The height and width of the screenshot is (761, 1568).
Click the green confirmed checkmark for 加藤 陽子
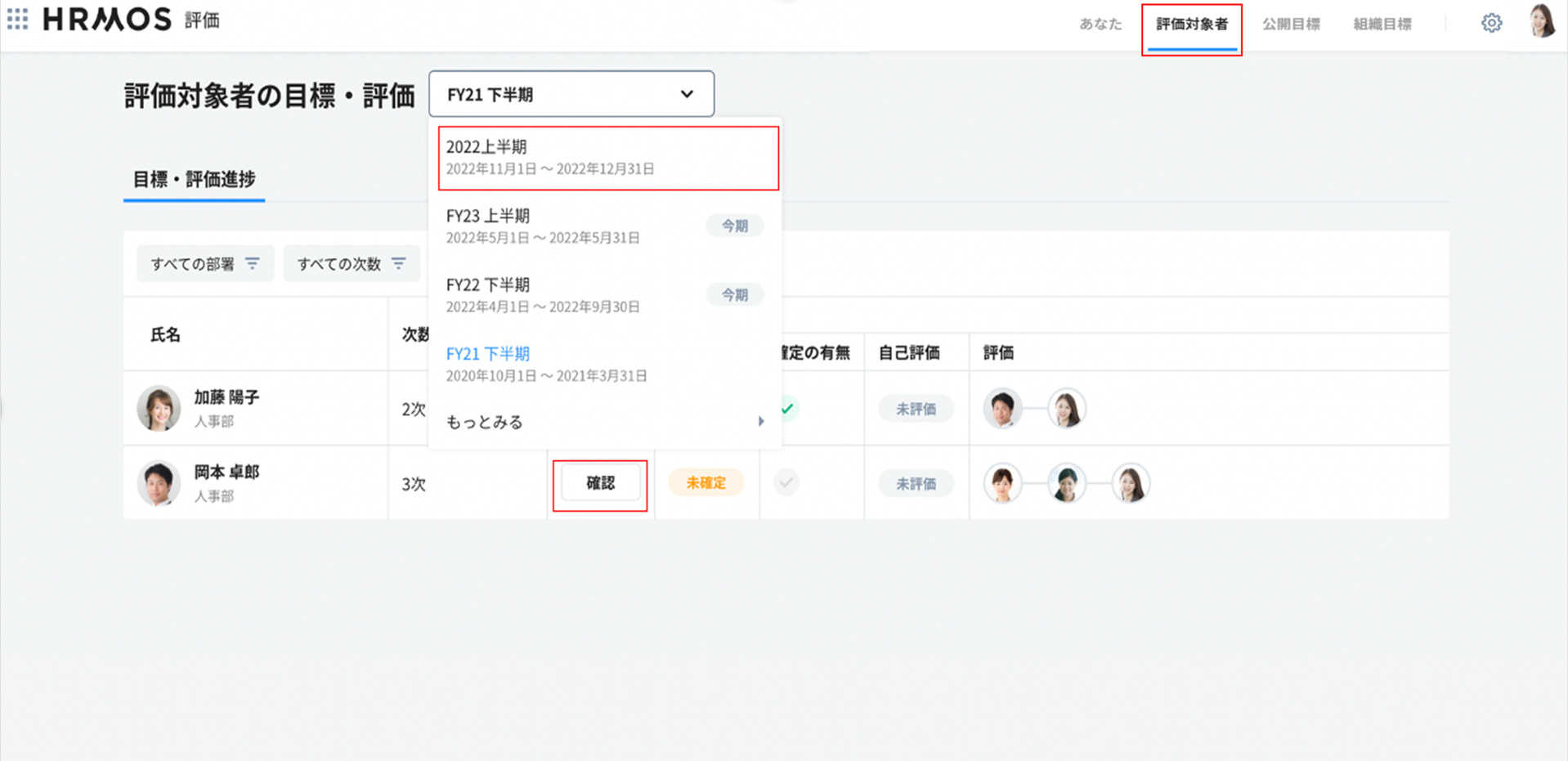pos(787,408)
